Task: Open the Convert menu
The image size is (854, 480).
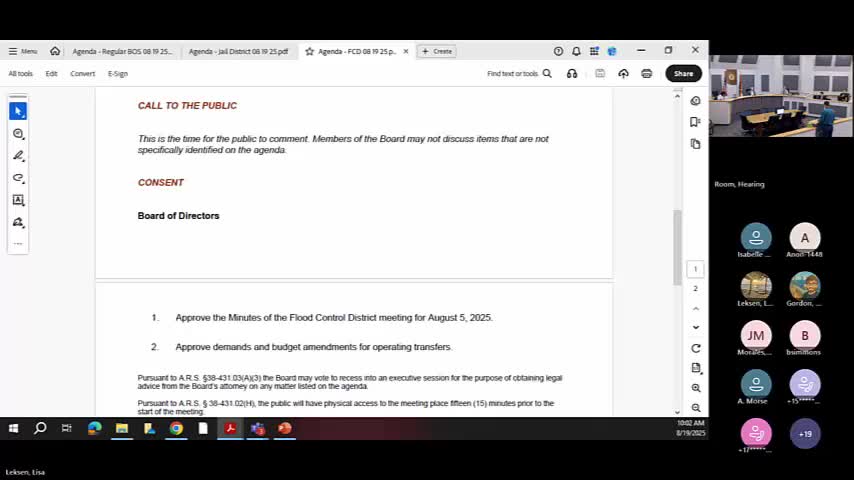Action: [x=83, y=74]
